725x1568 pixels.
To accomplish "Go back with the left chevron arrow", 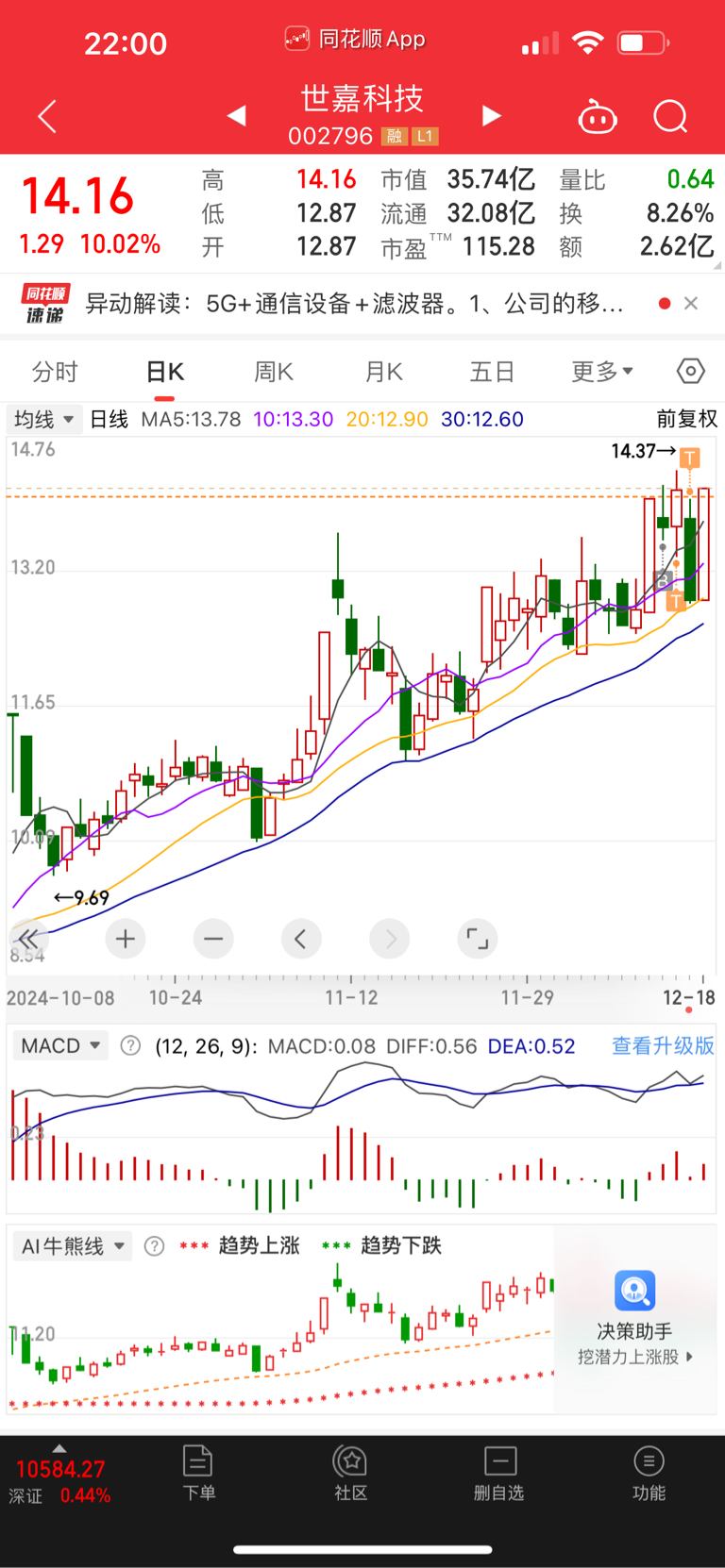I will click(x=47, y=116).
